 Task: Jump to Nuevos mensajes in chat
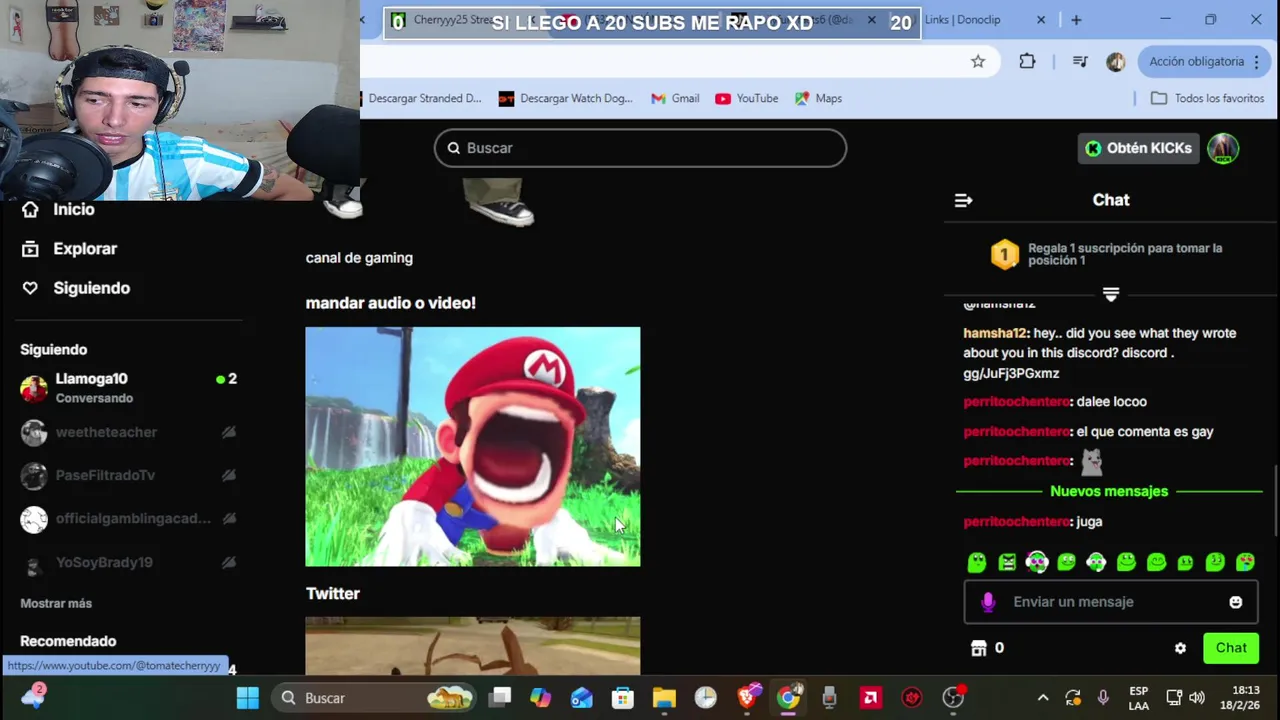click(x=1109, y=491)
